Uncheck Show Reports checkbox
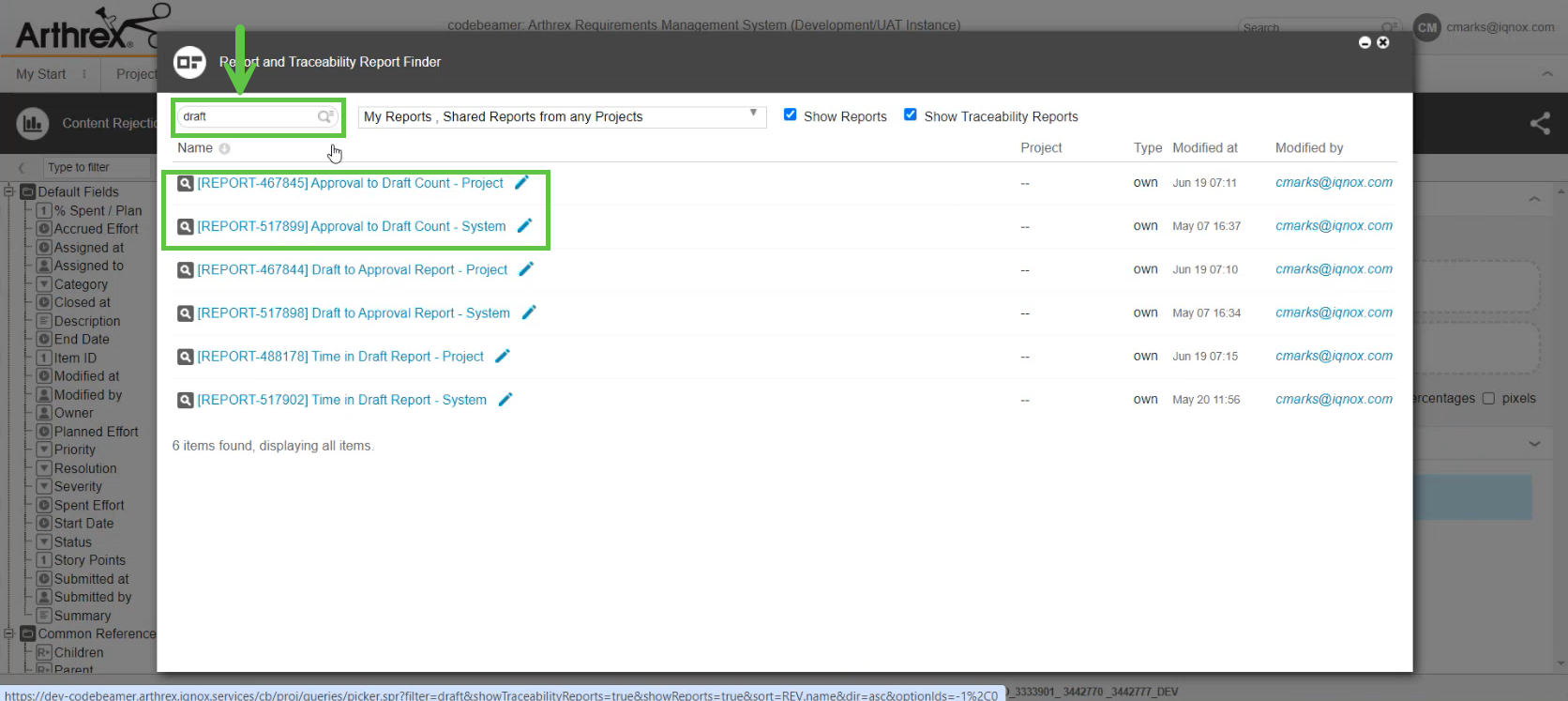The image size is (1568, 701). (790, 114)
